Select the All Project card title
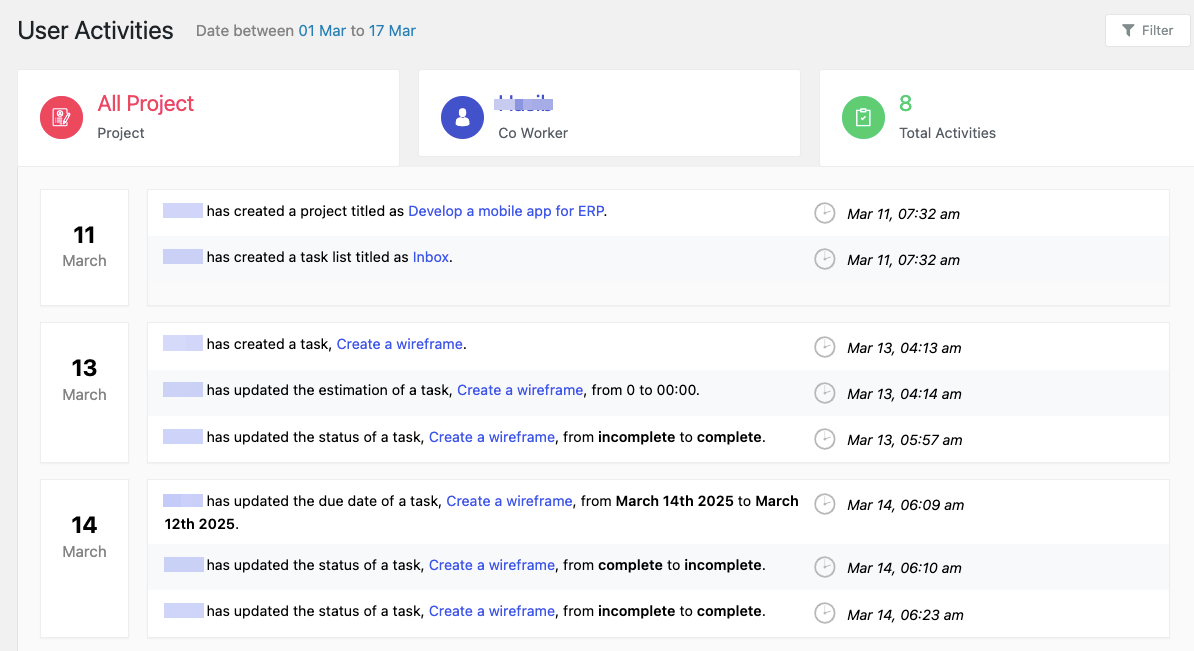This screenshot has width=1194, height=651. 146,104
